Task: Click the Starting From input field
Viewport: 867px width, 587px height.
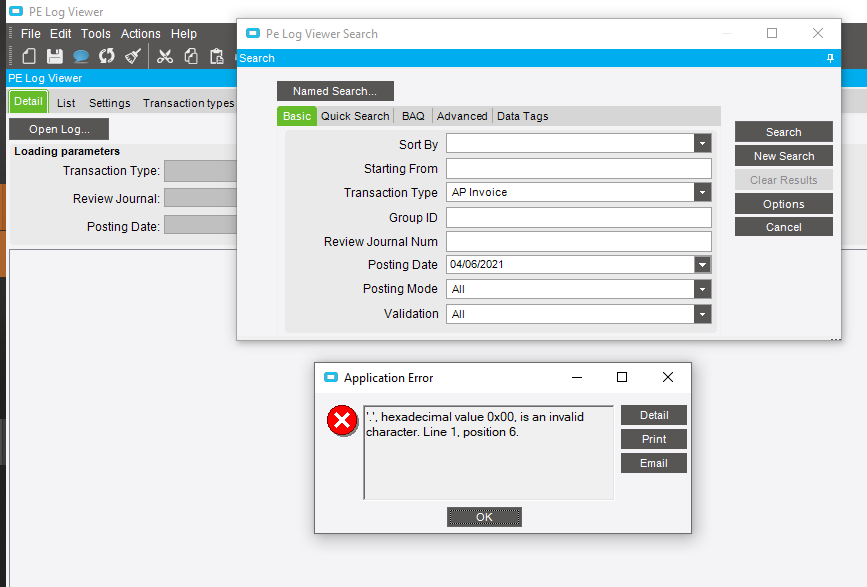Action: (x=578, y=169)
